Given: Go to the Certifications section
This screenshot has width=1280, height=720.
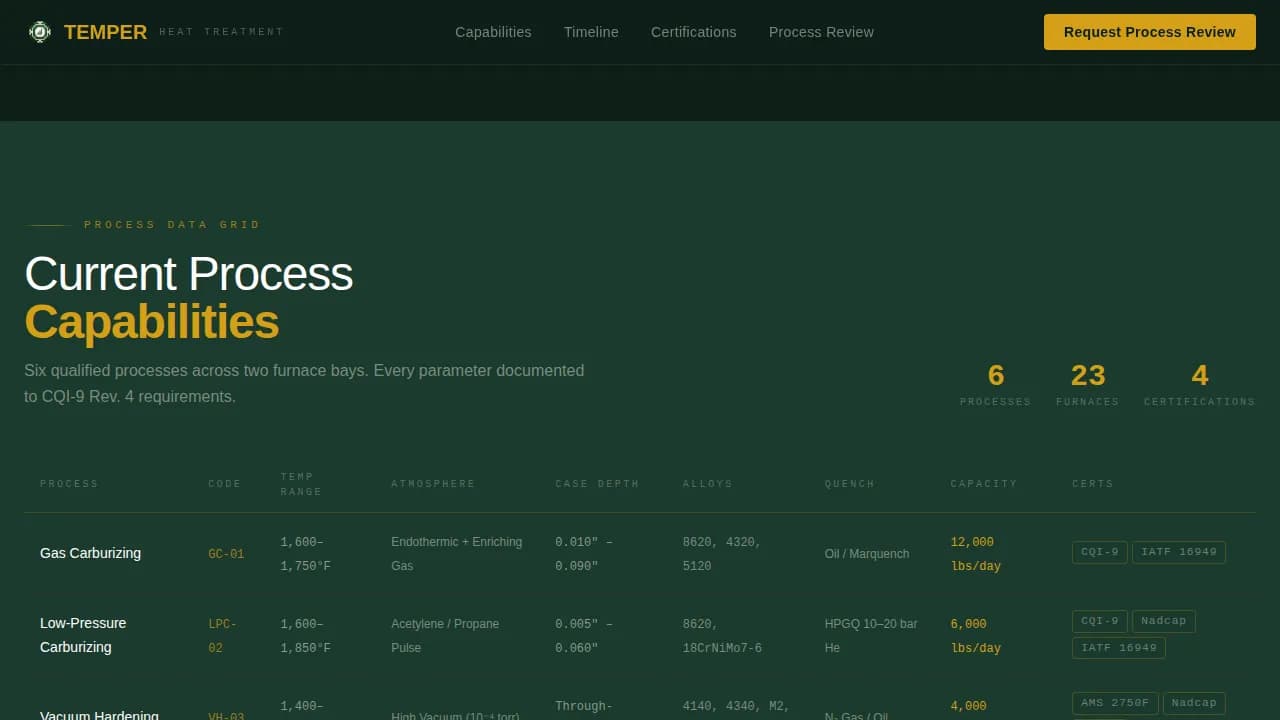Looking at the screenshot, I should [x=693, y=32].
